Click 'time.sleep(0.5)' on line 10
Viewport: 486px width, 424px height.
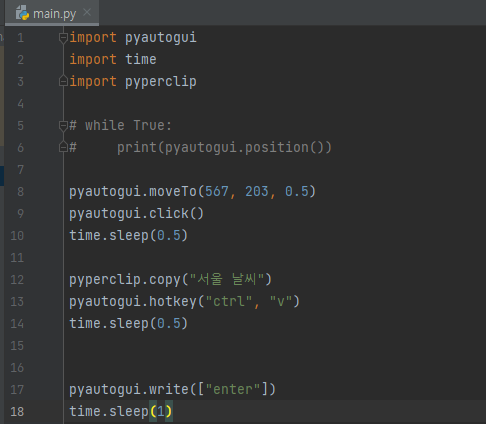point(129,236)
